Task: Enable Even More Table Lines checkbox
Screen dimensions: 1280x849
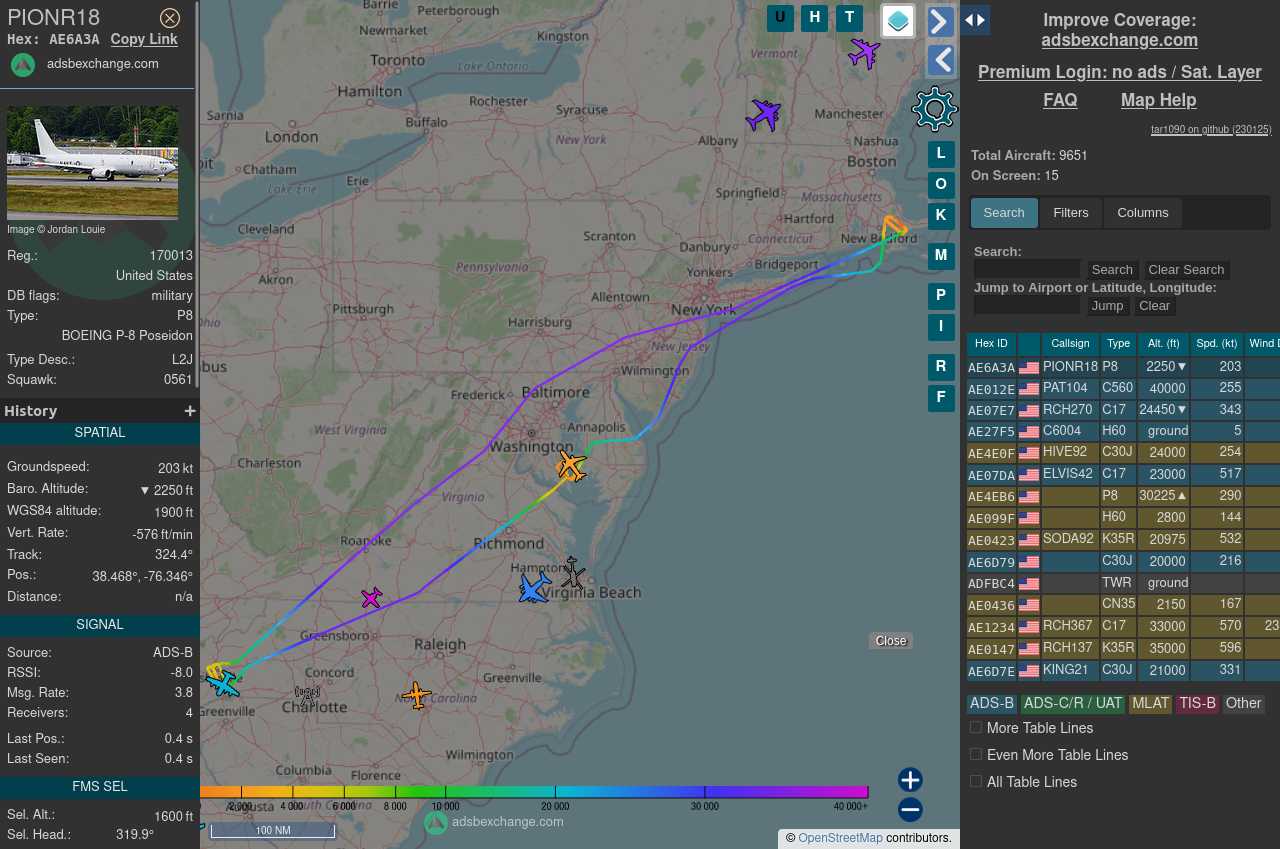Action: [976, 755]
